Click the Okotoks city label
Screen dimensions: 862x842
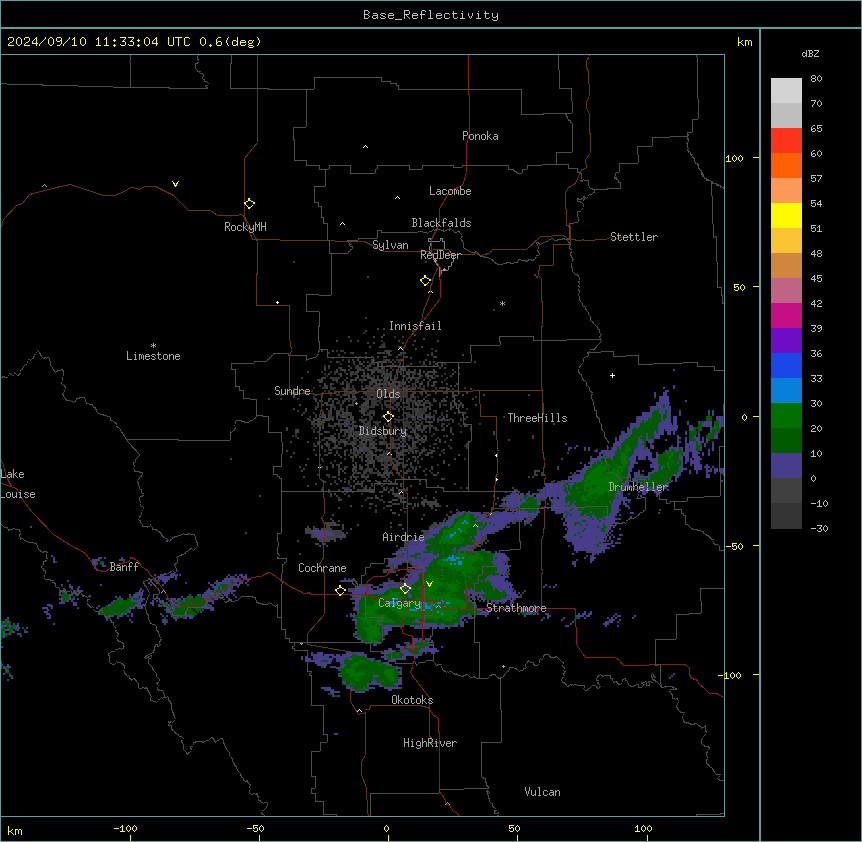click(x=412, y=700)
